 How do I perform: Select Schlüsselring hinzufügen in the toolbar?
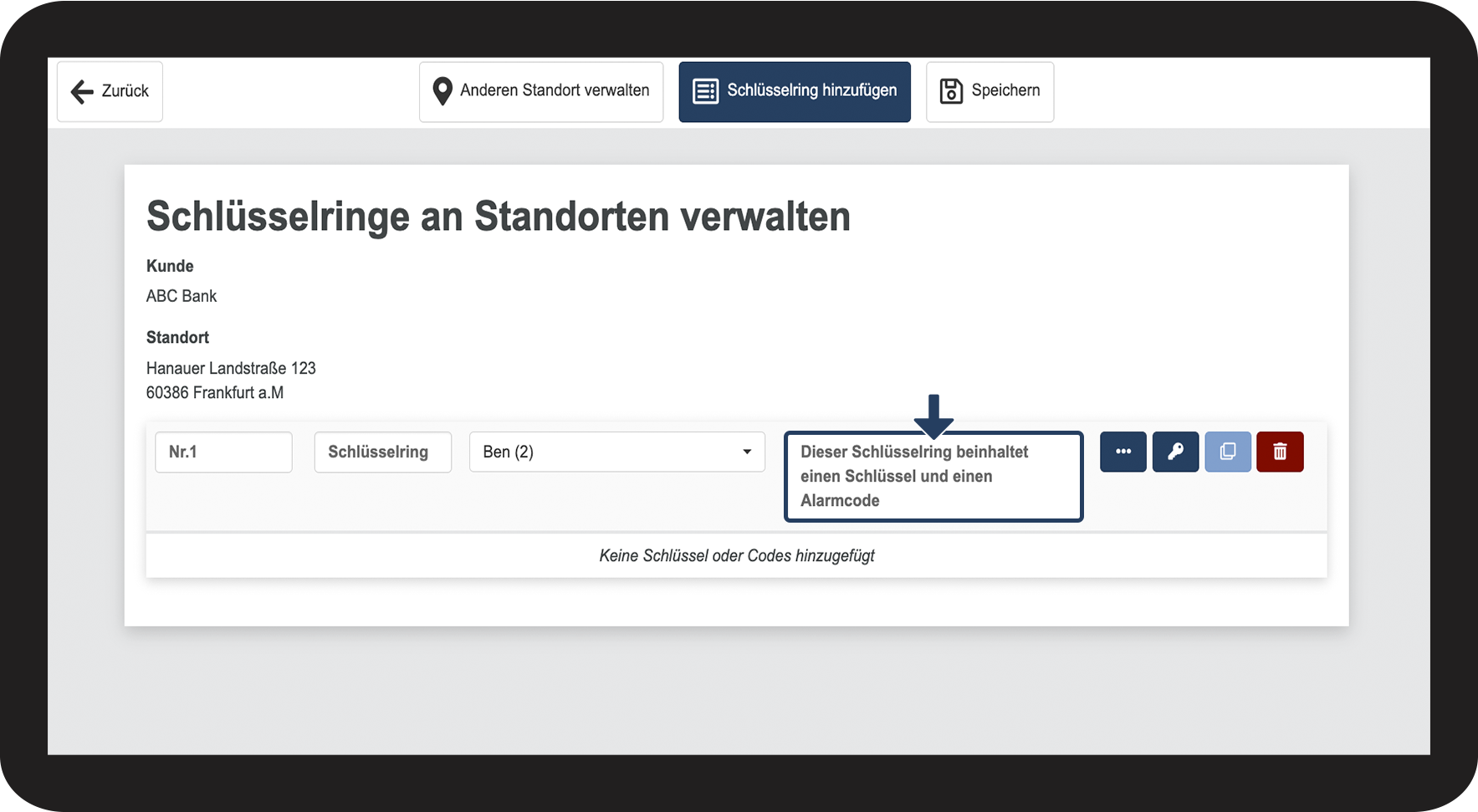(794, 91)
